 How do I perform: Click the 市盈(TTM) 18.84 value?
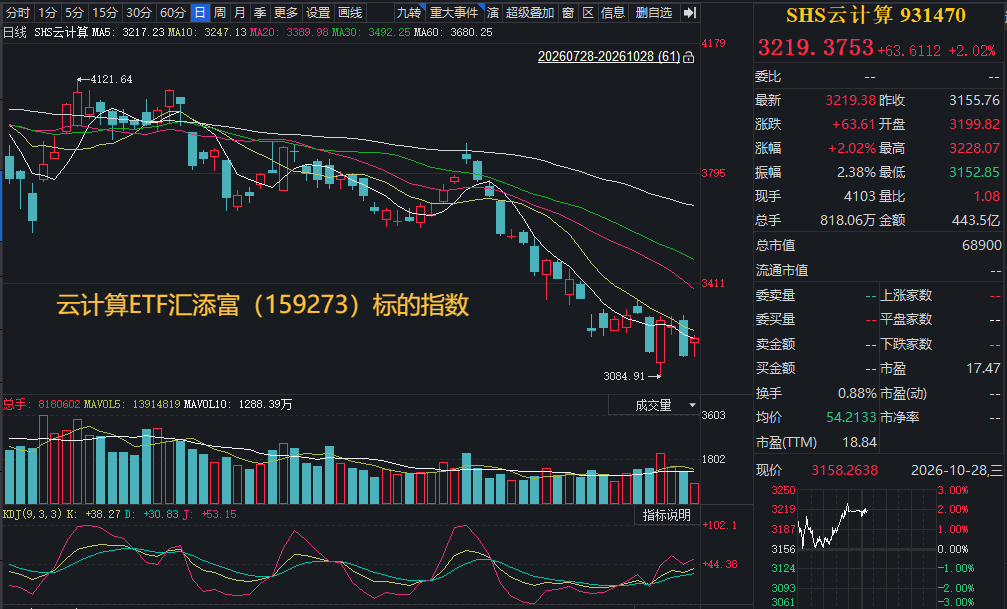coord(859,443)
